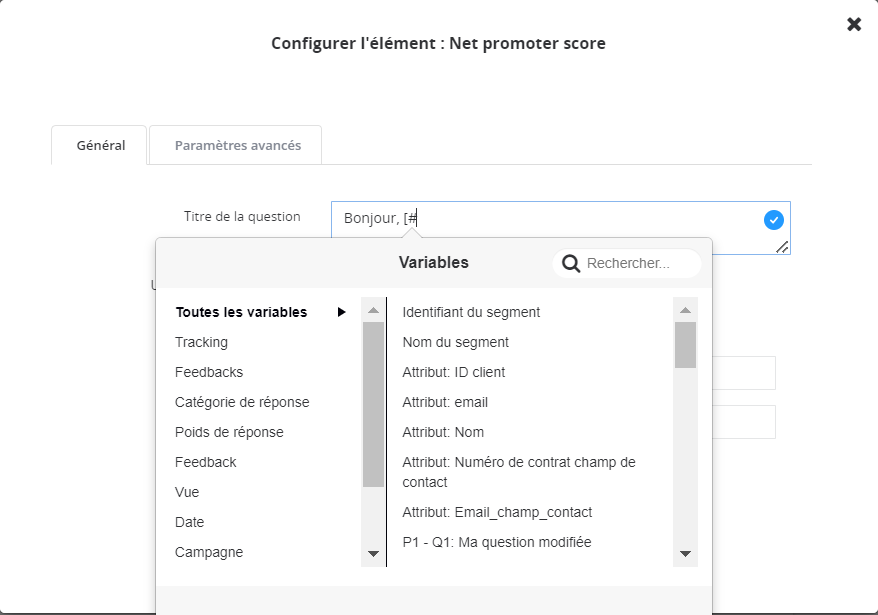Choose the Catégorie de réponse category
This screenshot has height=615, width=878.
coord(242,402)
